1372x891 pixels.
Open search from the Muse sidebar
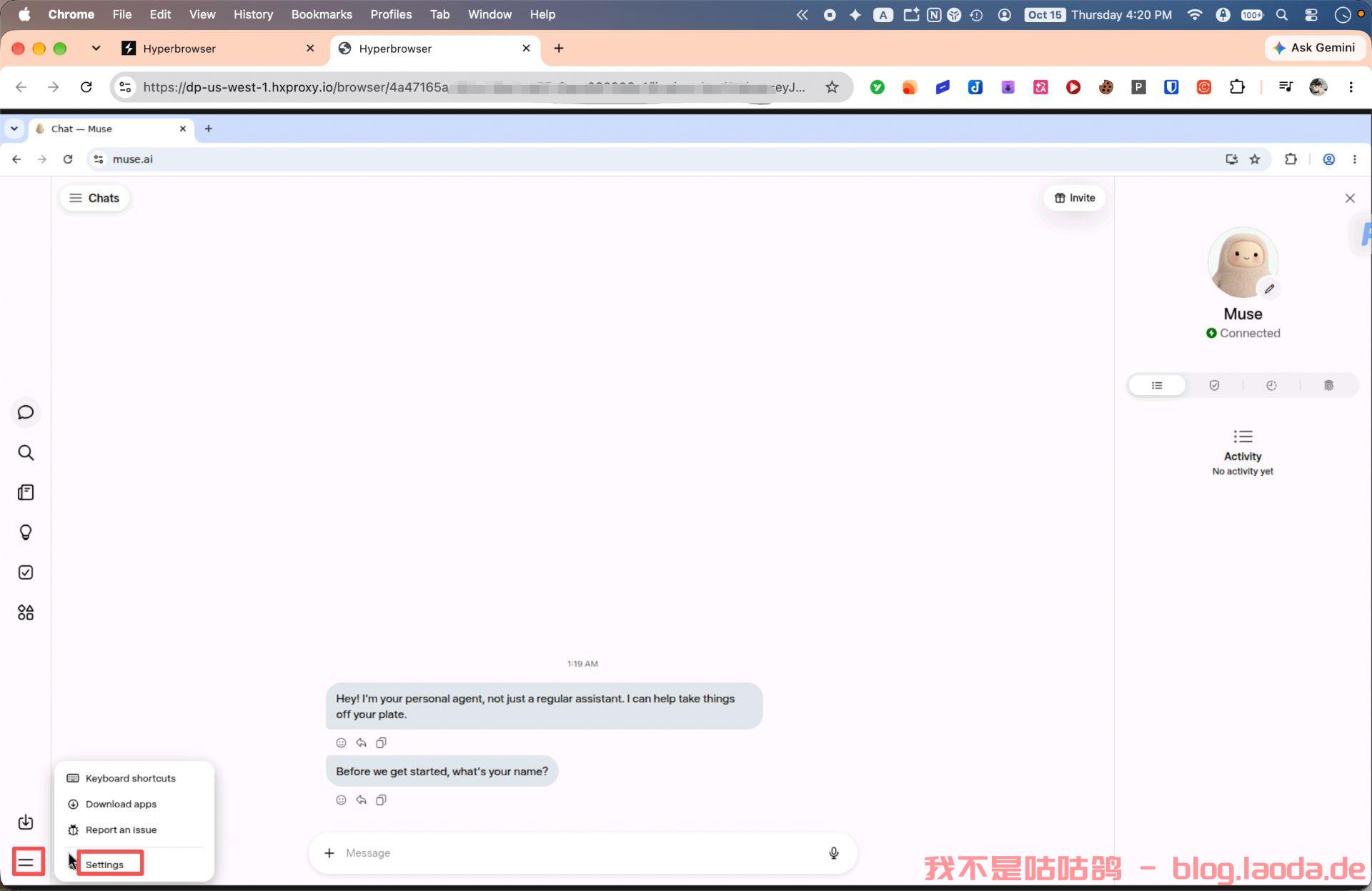tap(26, 452)
